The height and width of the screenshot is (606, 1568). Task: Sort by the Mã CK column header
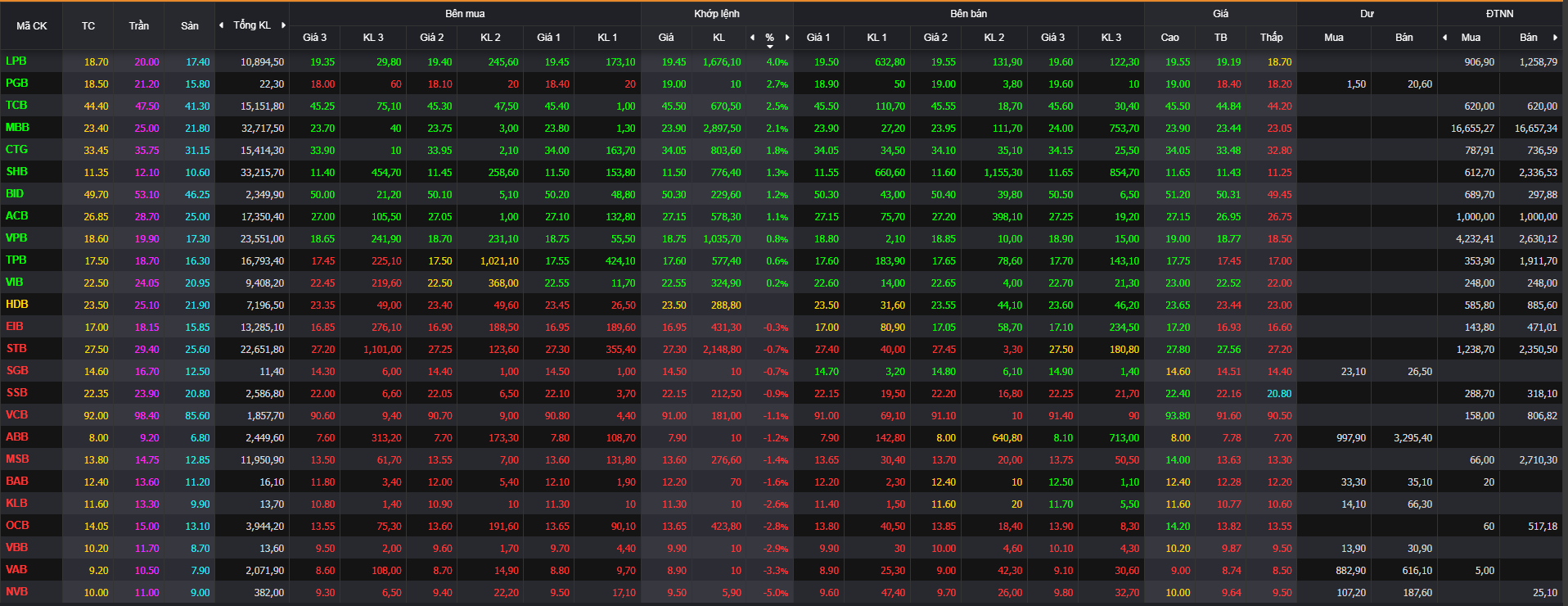pyautogui.click(x=31, y=25)
